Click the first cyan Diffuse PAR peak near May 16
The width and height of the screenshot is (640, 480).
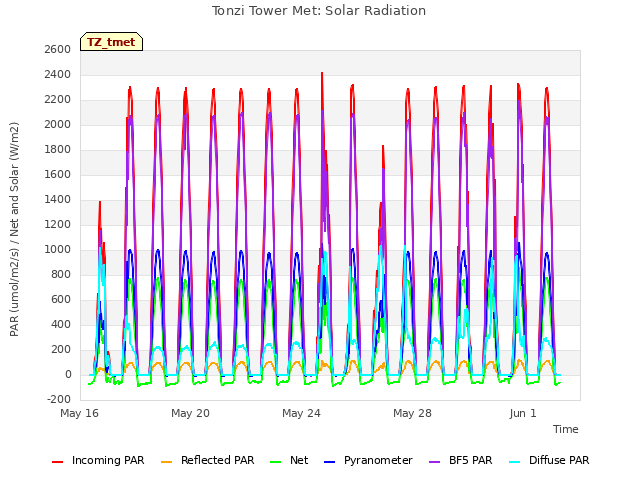tap(100, 250)
